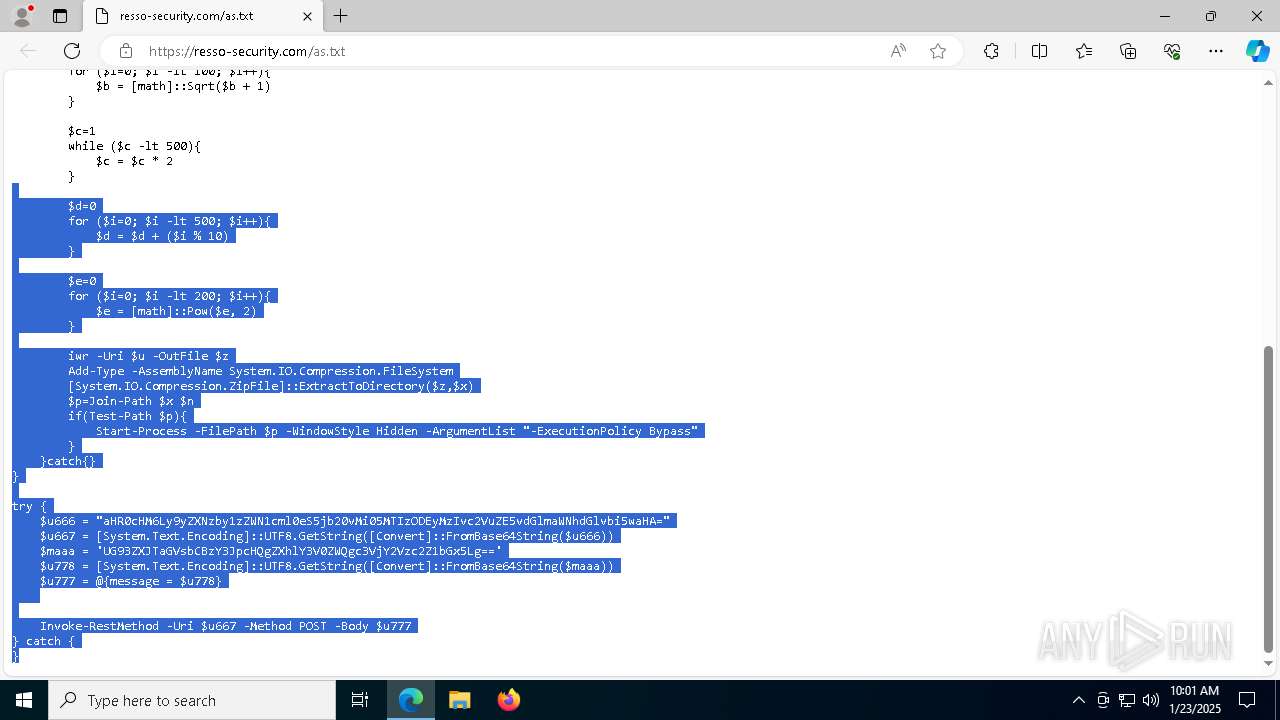Click the 'Invoke-RestMethod -Uri $u667' line
This screenshot has width=1280, height=720.
pos(226,626)
